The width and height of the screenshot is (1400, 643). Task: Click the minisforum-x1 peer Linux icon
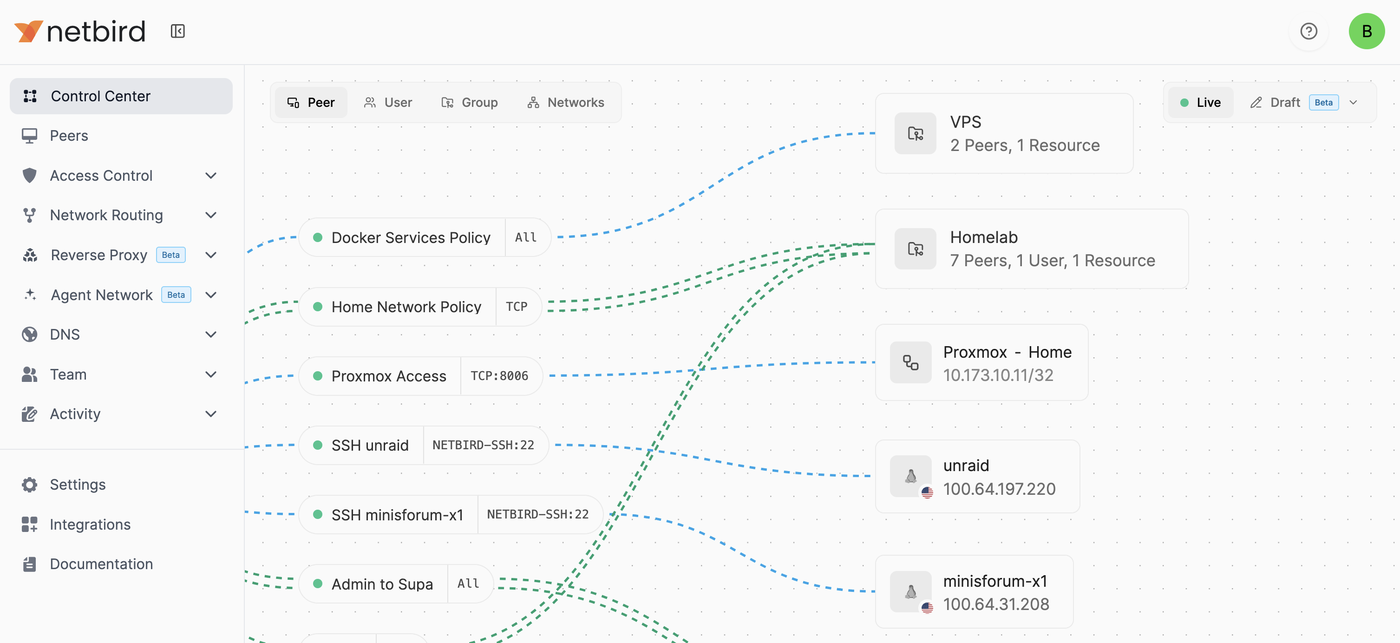pos(910,592)
